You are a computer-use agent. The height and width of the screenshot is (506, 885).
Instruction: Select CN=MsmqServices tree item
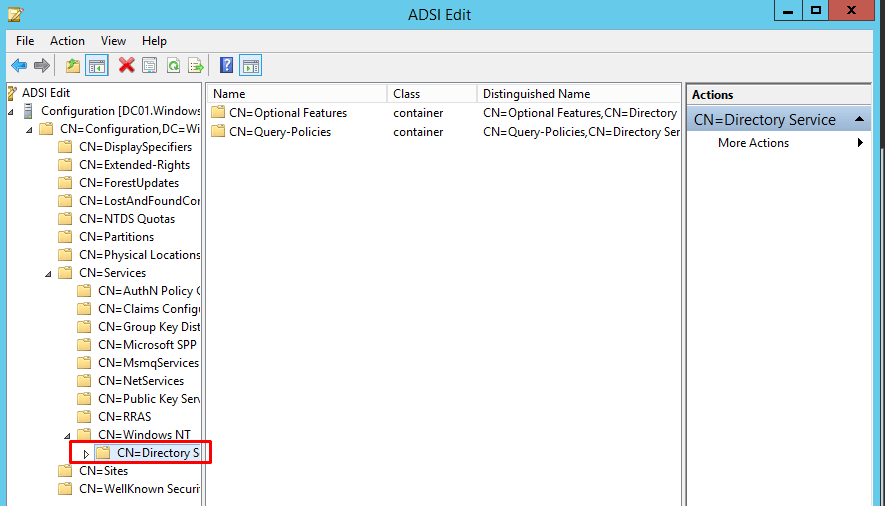pos(148,363)
